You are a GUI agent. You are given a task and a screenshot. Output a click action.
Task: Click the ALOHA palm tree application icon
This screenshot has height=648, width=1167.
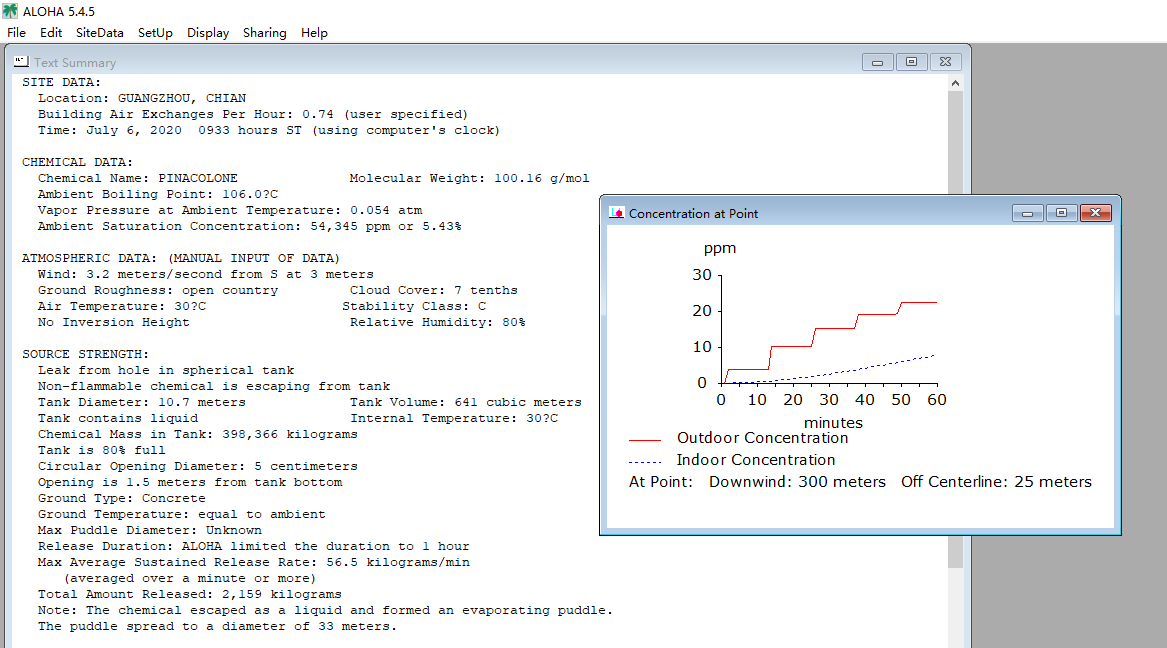point(10,11)
